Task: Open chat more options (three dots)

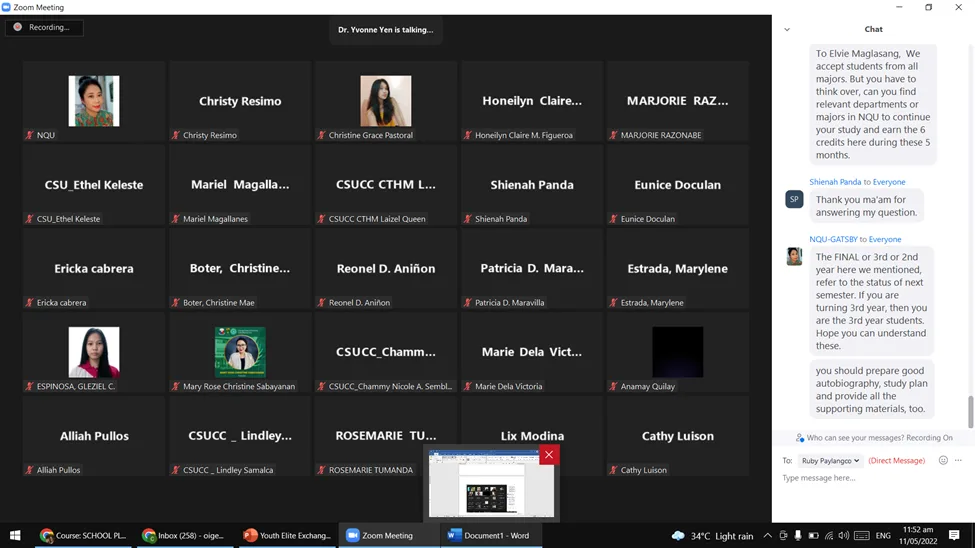Action: tap(958, 461)
